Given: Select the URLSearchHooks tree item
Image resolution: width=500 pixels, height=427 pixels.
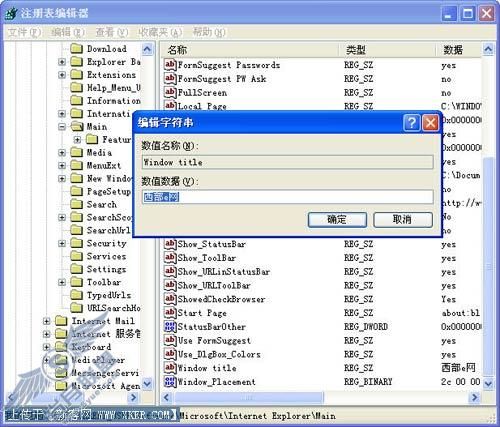Looking at the screenshot, I should 113,308.
